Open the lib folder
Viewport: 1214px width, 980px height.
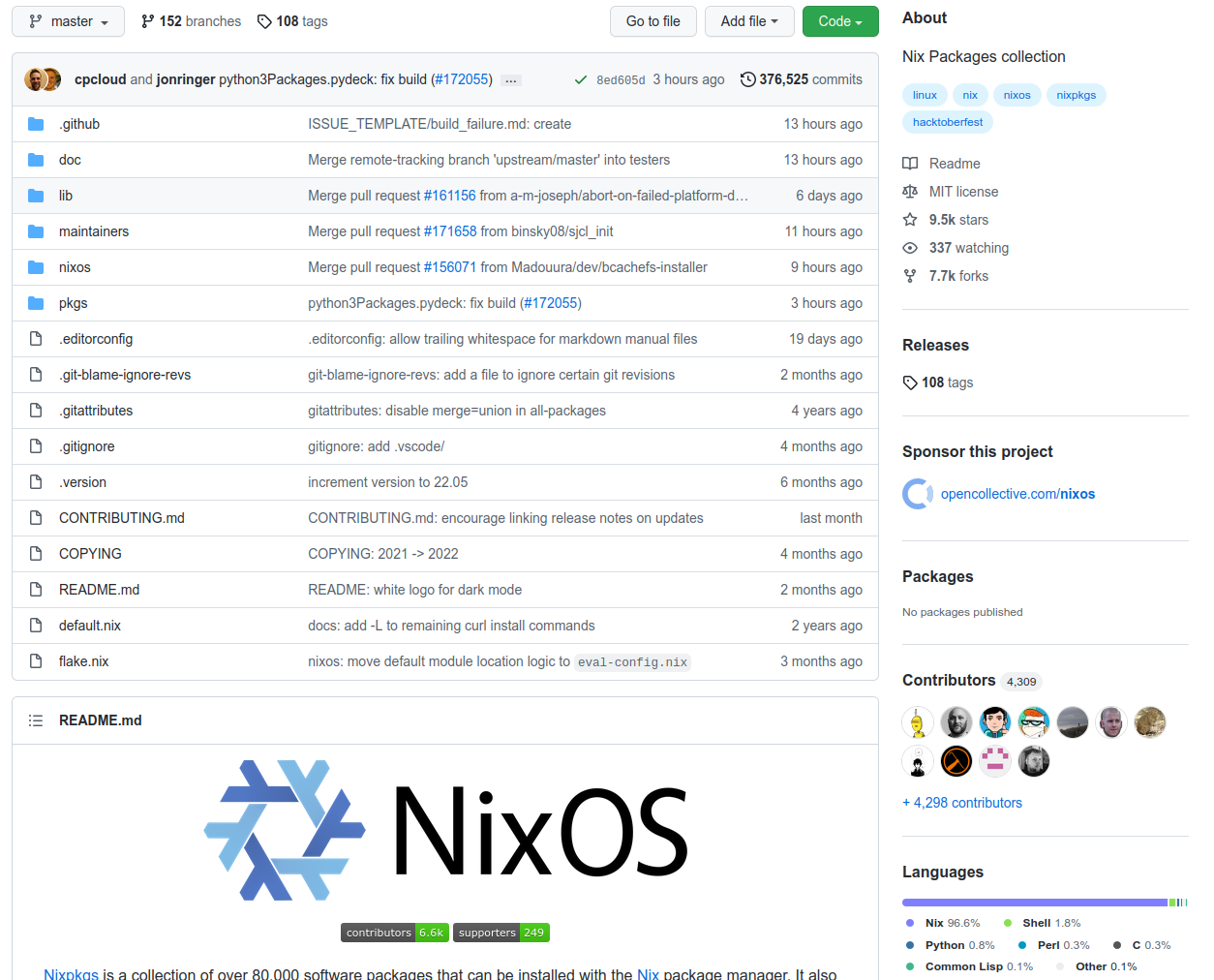(x=66, y=196)
